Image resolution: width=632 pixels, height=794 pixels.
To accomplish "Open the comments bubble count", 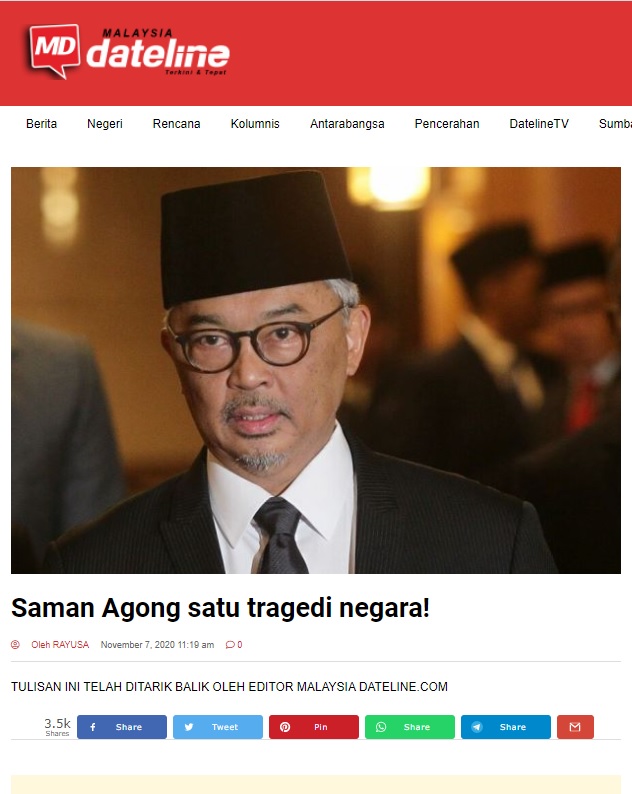I will [234, 645].
